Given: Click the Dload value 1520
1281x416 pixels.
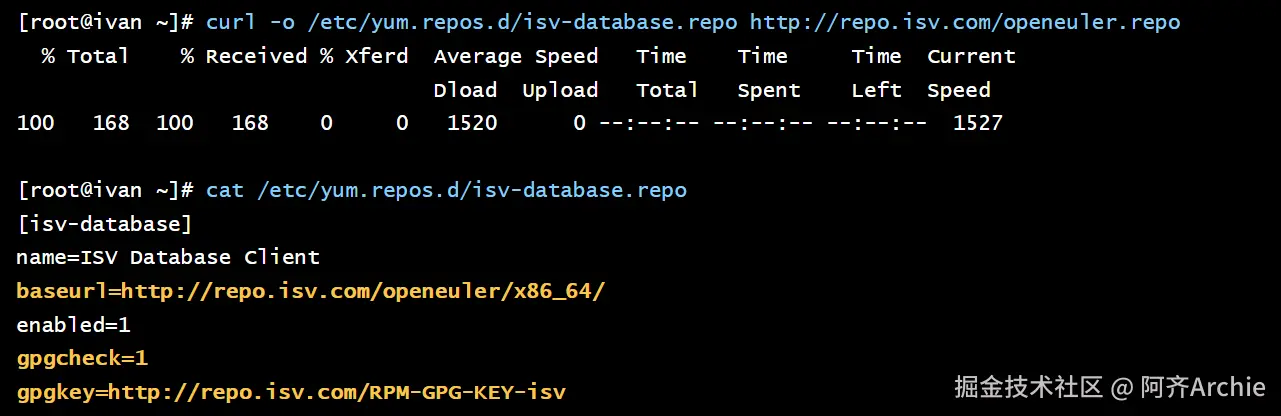Looking at the screenshot, I should 472,123.
